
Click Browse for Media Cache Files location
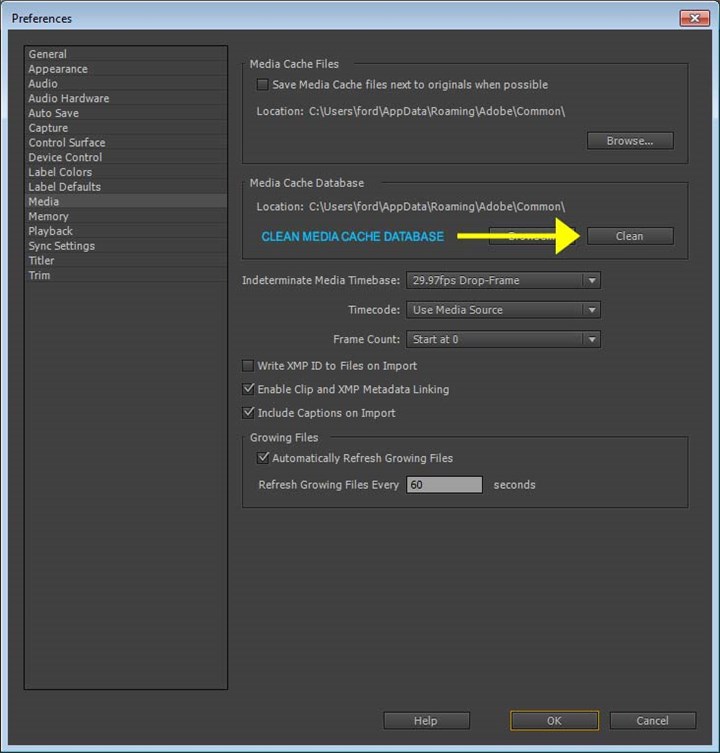tap(630, 141)
